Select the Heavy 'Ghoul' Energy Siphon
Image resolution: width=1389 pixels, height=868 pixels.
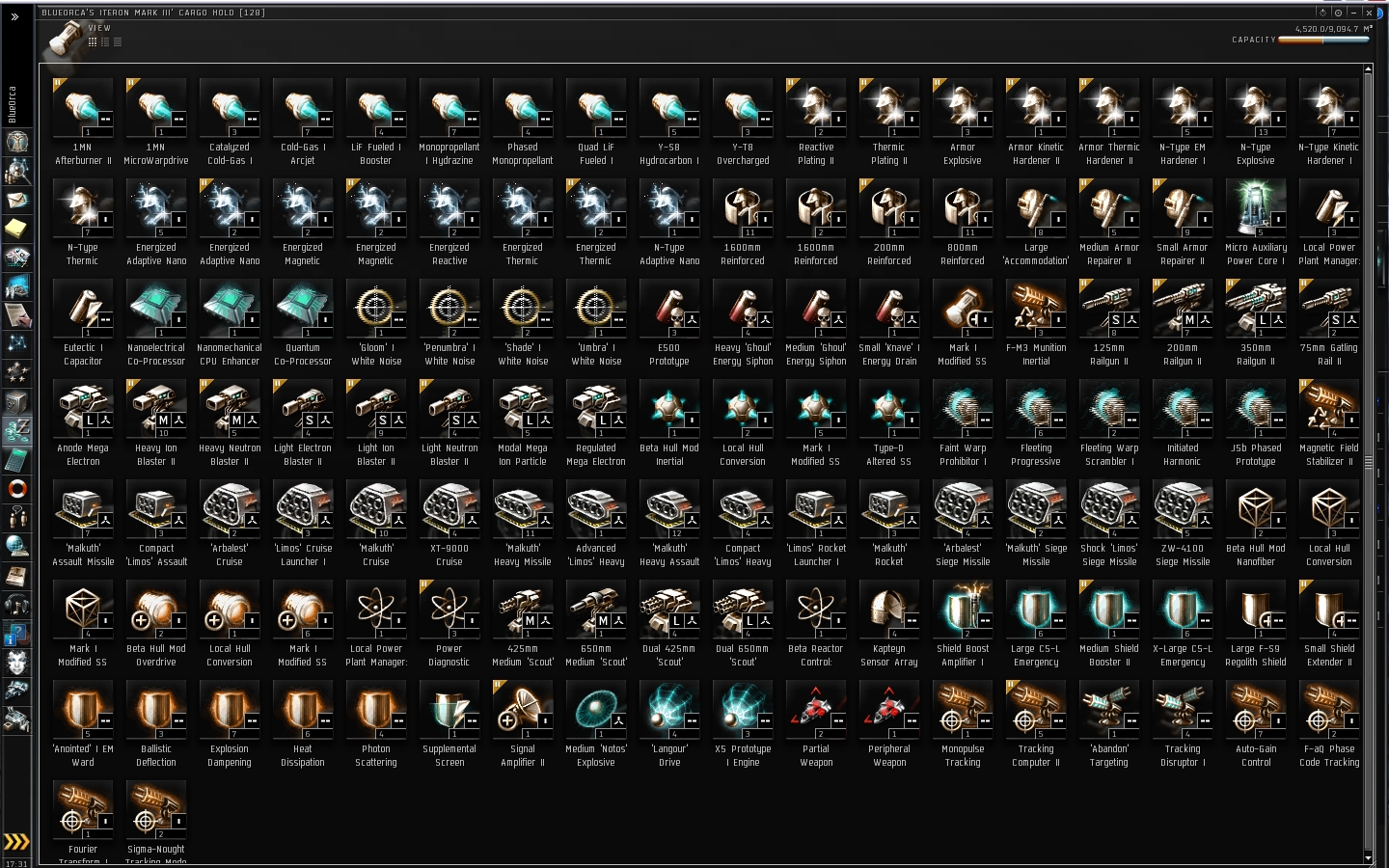[743, 323]
